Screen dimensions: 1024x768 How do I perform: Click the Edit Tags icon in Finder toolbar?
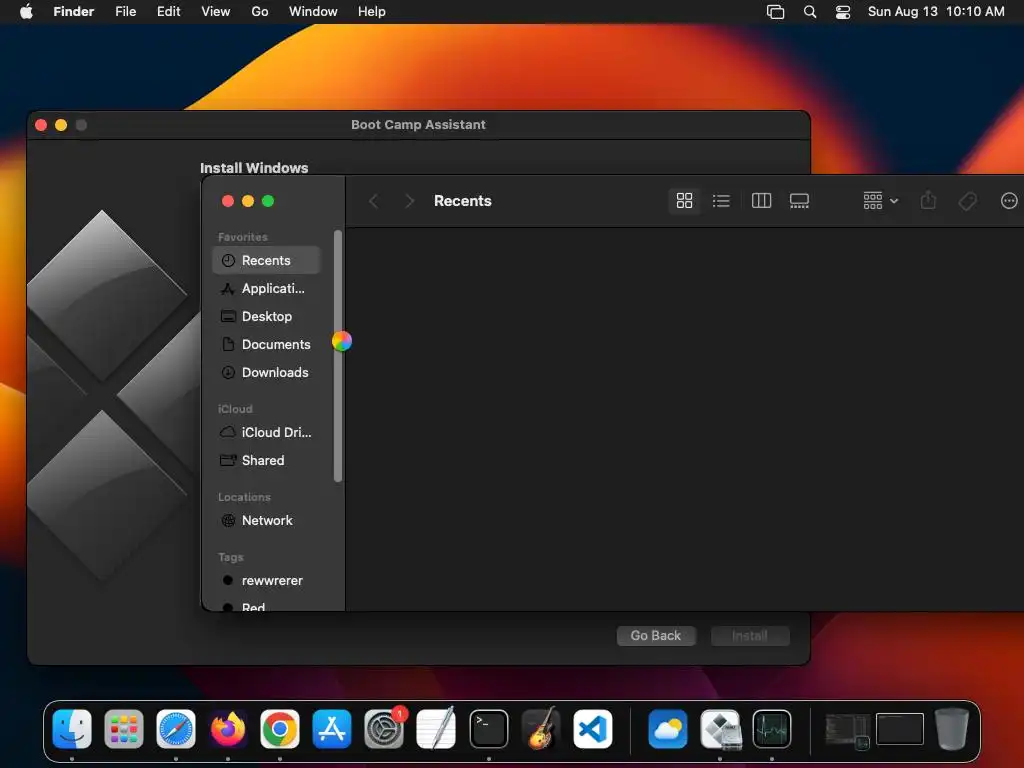[967, 200]
